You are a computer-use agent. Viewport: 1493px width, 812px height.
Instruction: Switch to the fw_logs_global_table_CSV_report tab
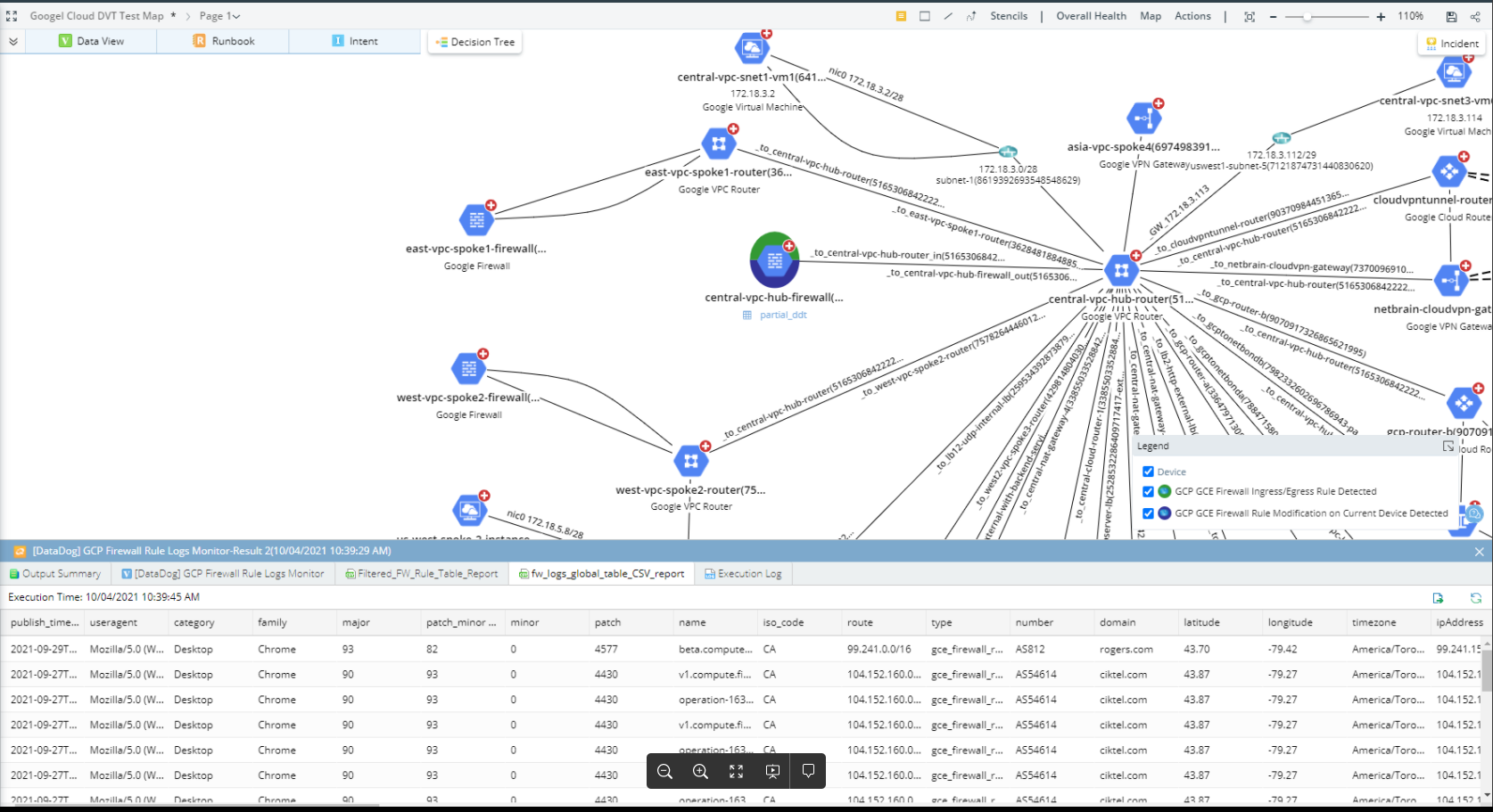(601, 573)
